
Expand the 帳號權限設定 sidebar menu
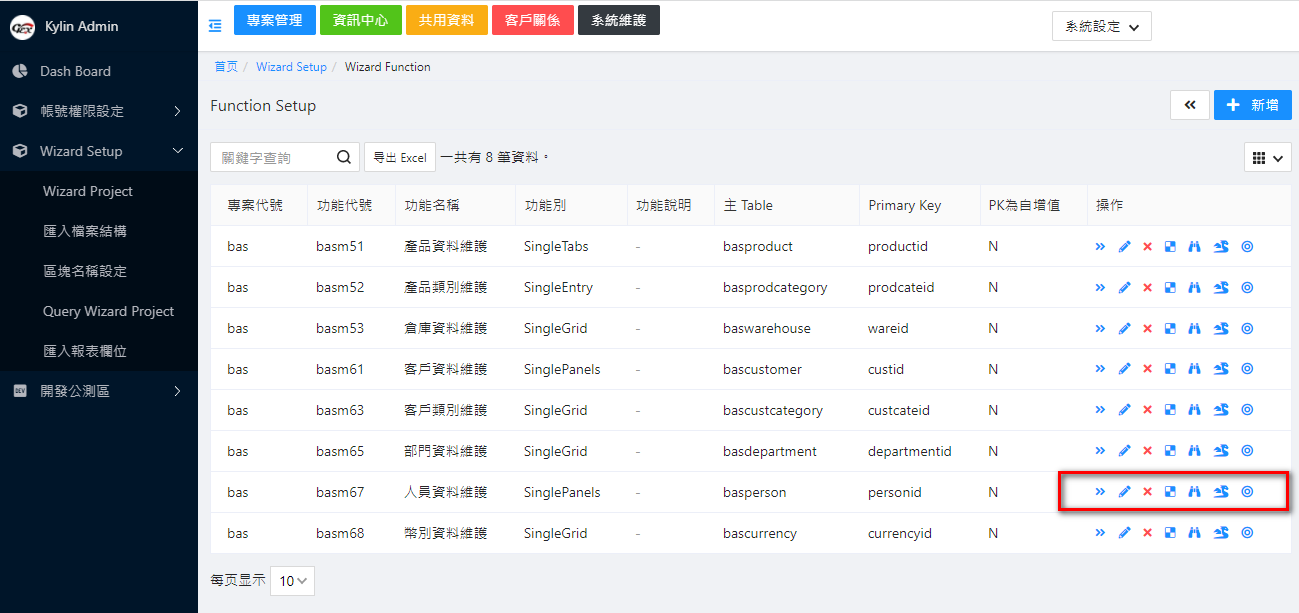pyautogui.click(x=98, y=111)
